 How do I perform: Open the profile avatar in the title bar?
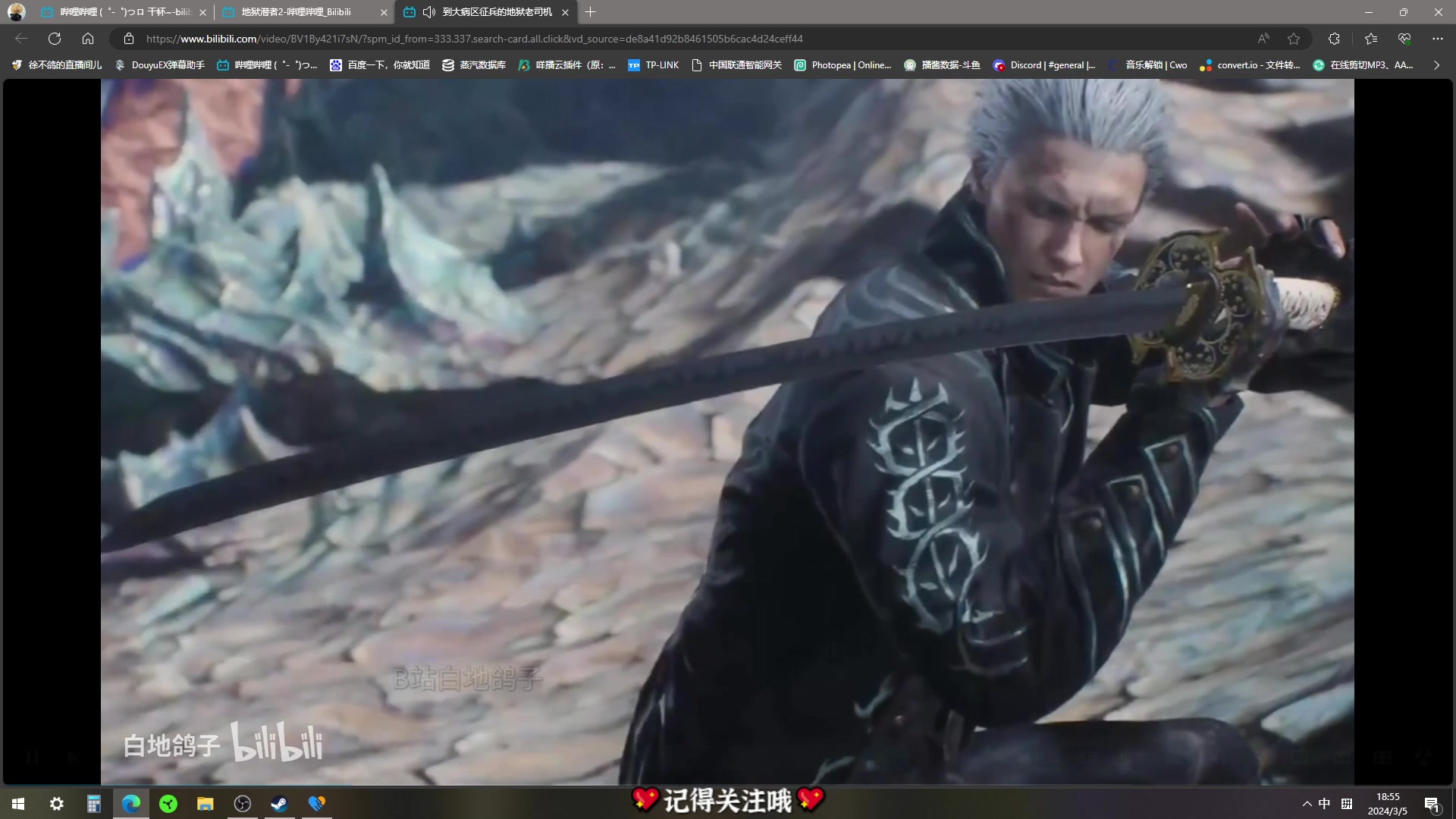point(16,12)
